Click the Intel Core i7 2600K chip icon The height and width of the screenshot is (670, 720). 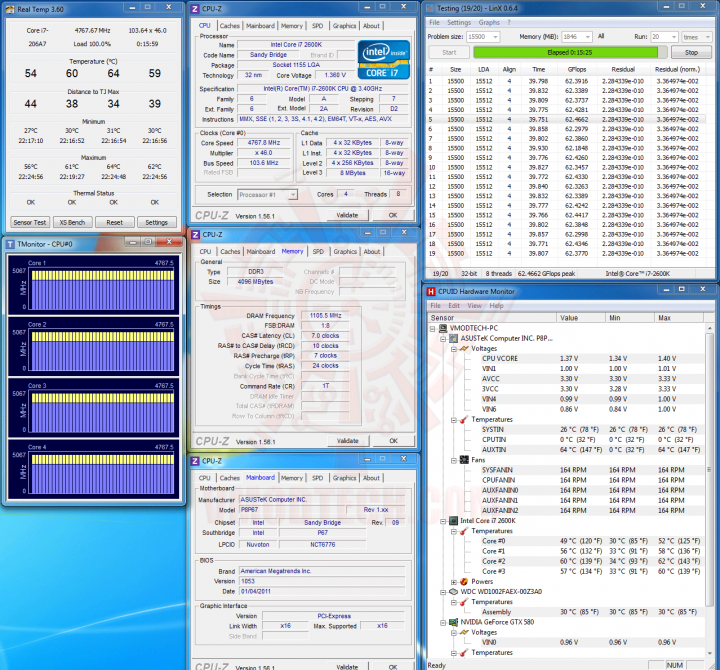point(453,520)
